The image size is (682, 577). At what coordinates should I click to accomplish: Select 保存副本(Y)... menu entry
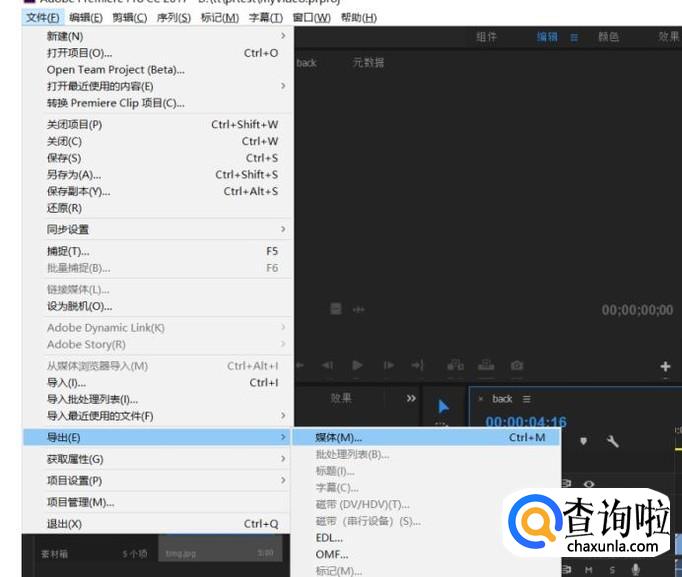tap(157, 191)
